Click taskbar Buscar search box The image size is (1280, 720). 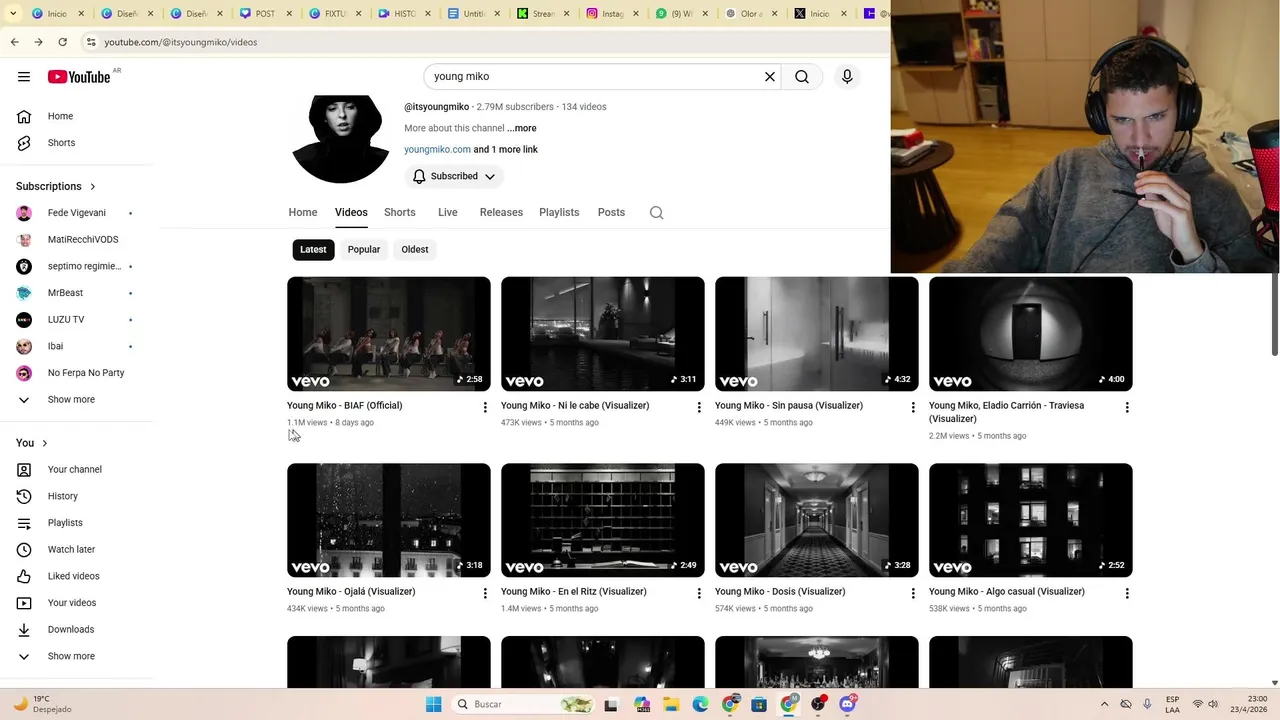pyautogui.click(x=520, y=704)
